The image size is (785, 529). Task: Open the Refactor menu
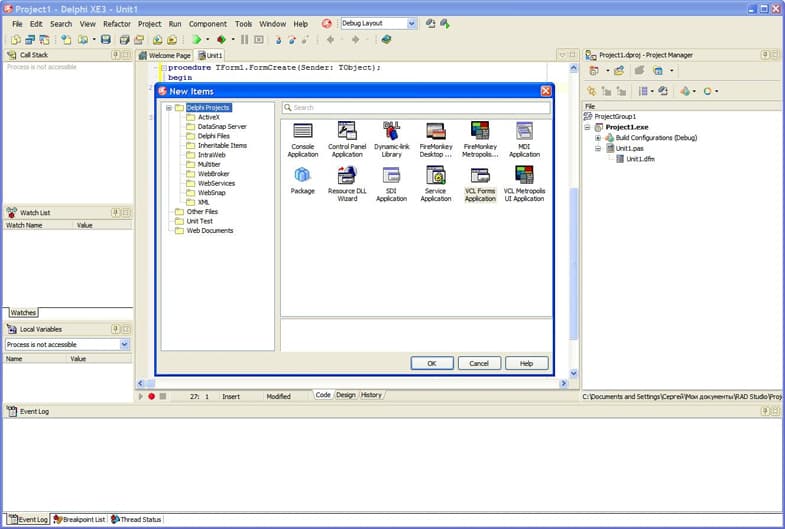[x=117, y=24]
